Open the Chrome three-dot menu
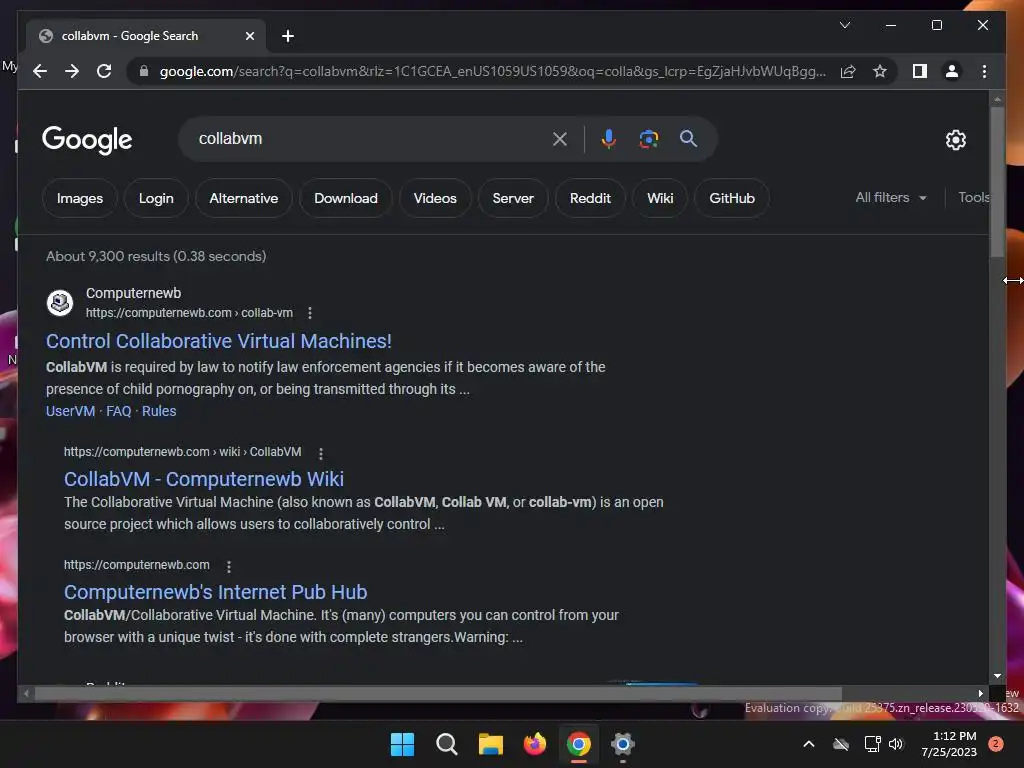Screen dimensions: 1024x768 (x=984, y=71)
